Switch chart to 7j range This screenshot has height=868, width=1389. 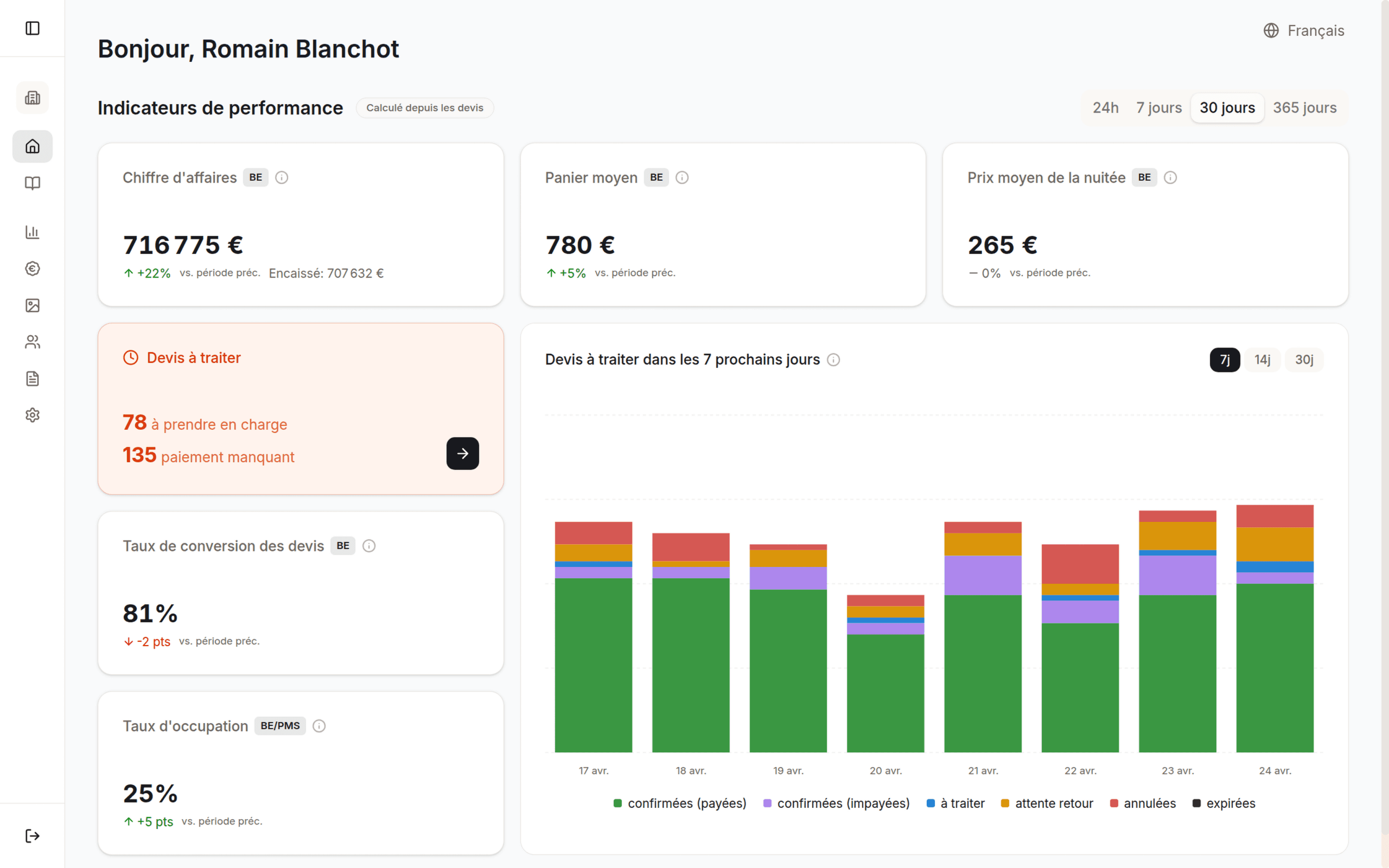coord(1225,360)
